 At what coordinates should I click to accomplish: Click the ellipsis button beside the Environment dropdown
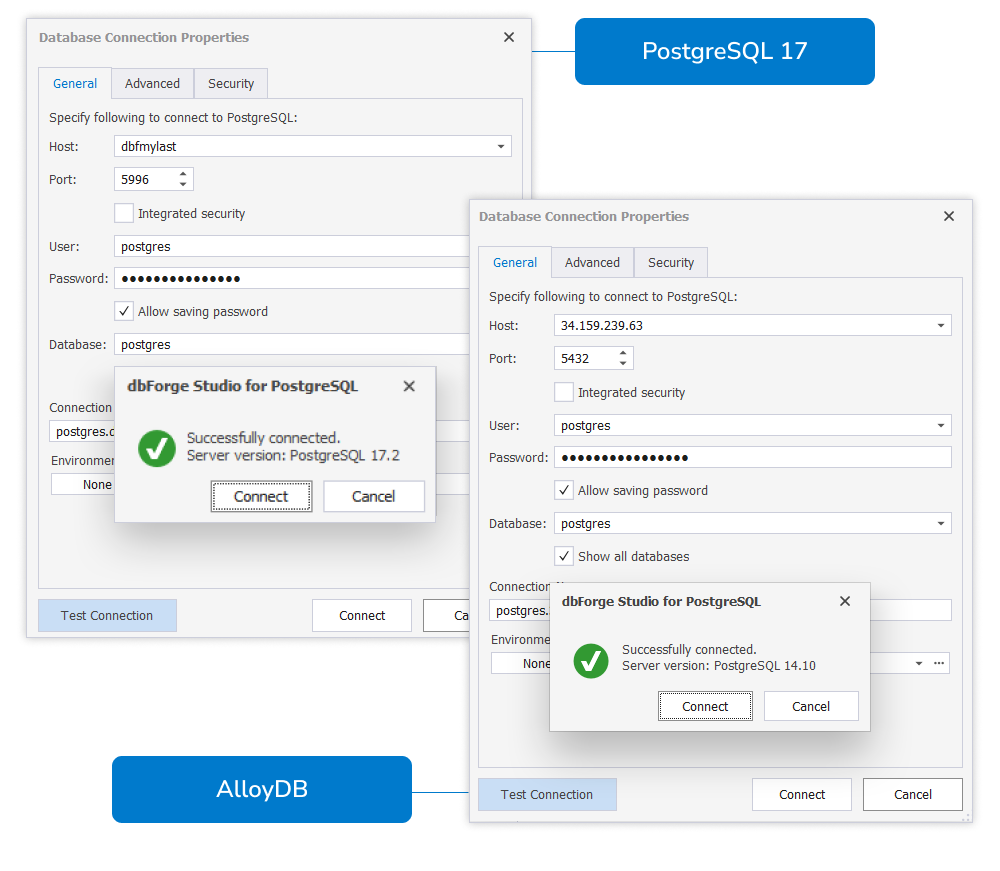tap(939, 664)
